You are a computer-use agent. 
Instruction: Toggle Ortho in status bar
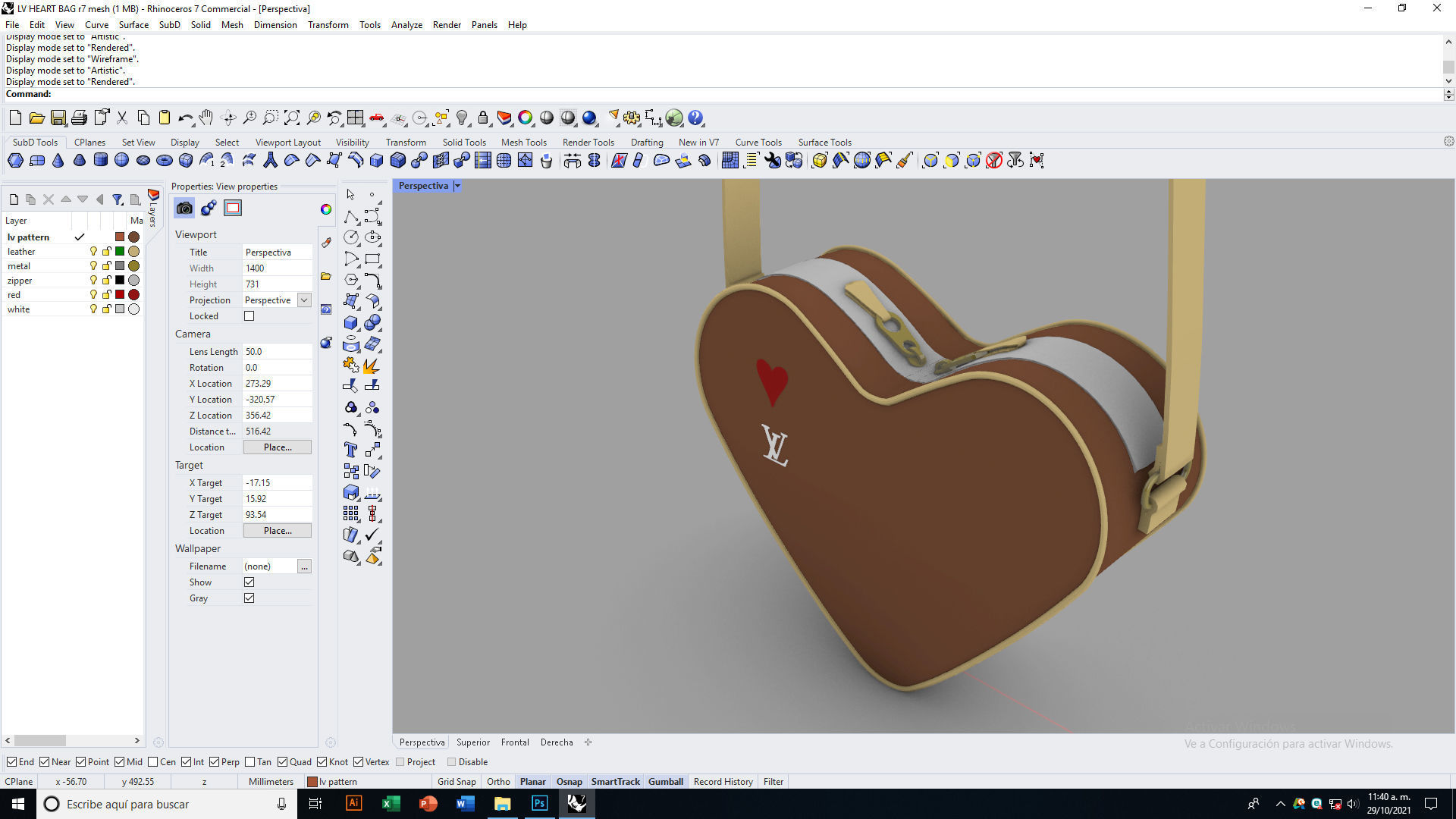click(x=498, y=782)
